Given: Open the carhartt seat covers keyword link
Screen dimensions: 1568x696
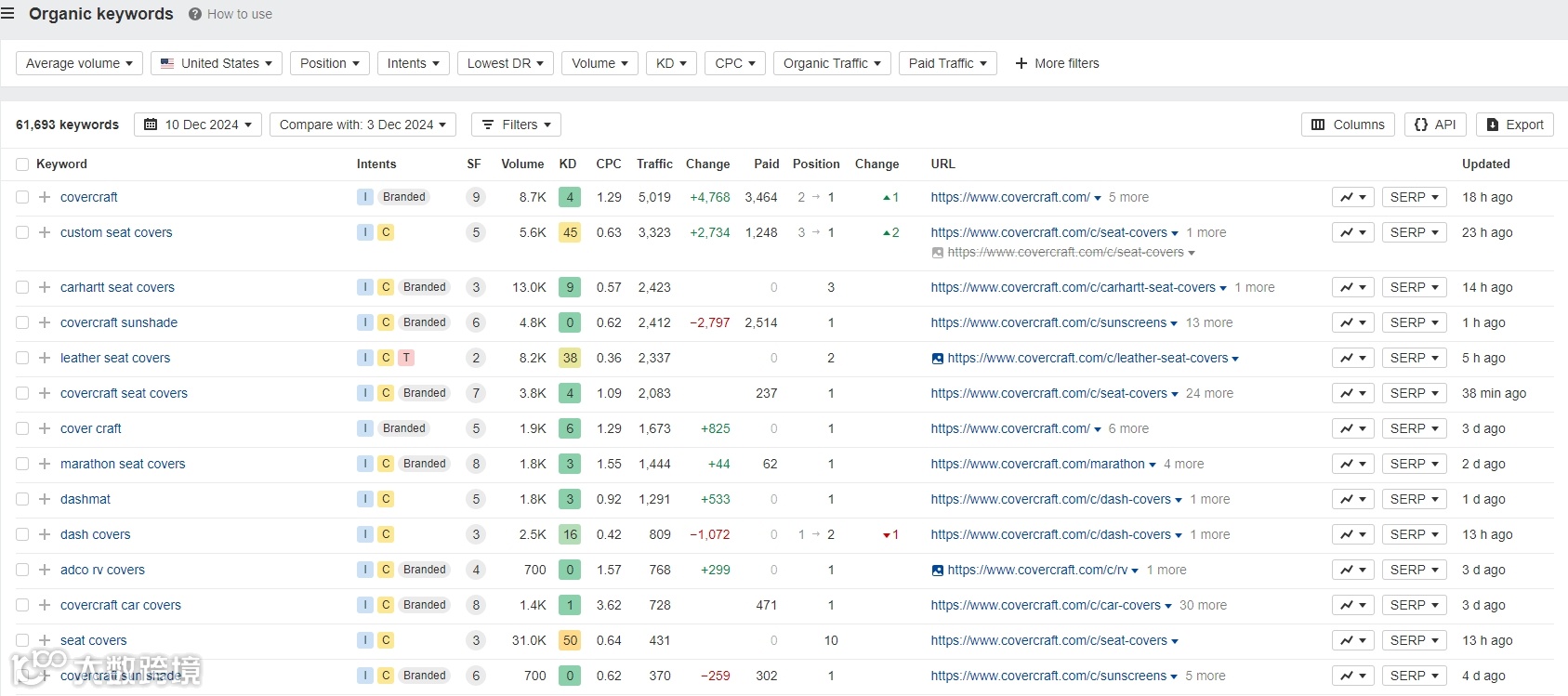Looking at the screenshot, I should click(117, 287).
